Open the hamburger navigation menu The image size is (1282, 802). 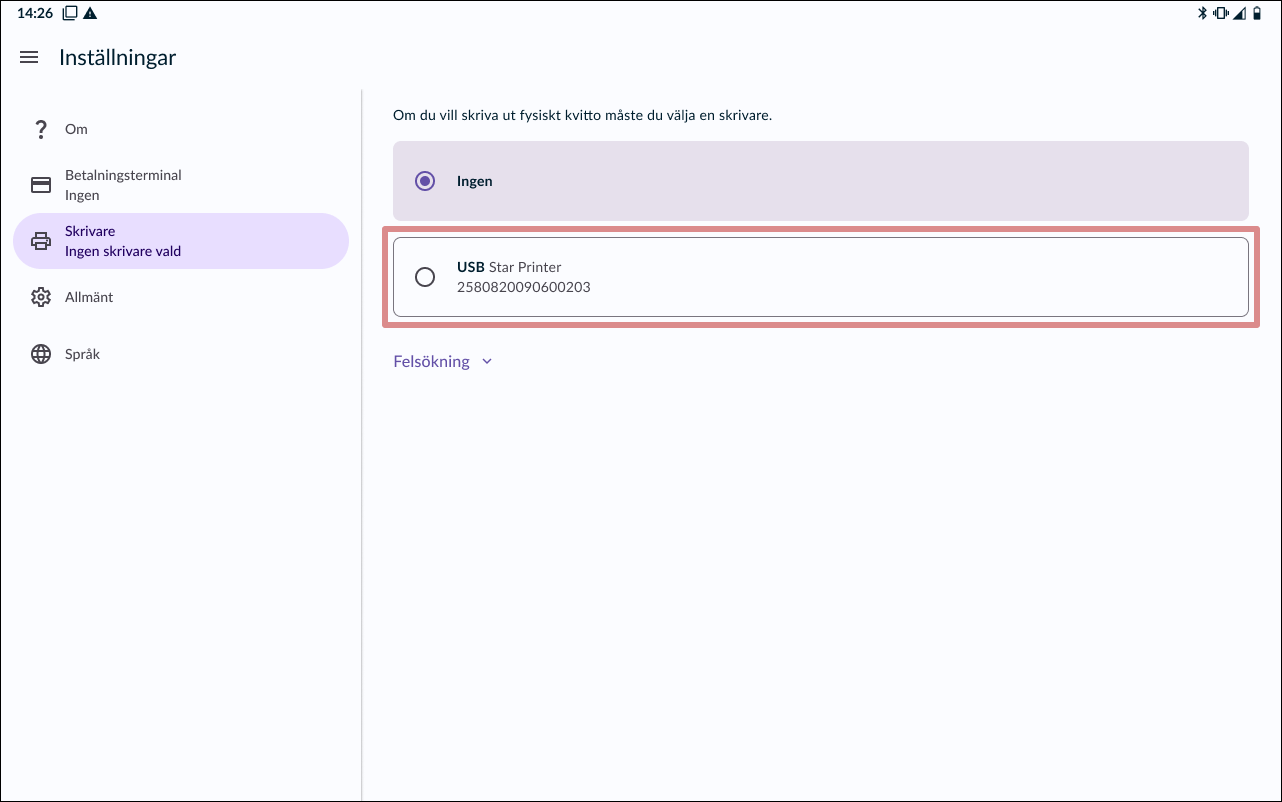click(x=29, y=58)
